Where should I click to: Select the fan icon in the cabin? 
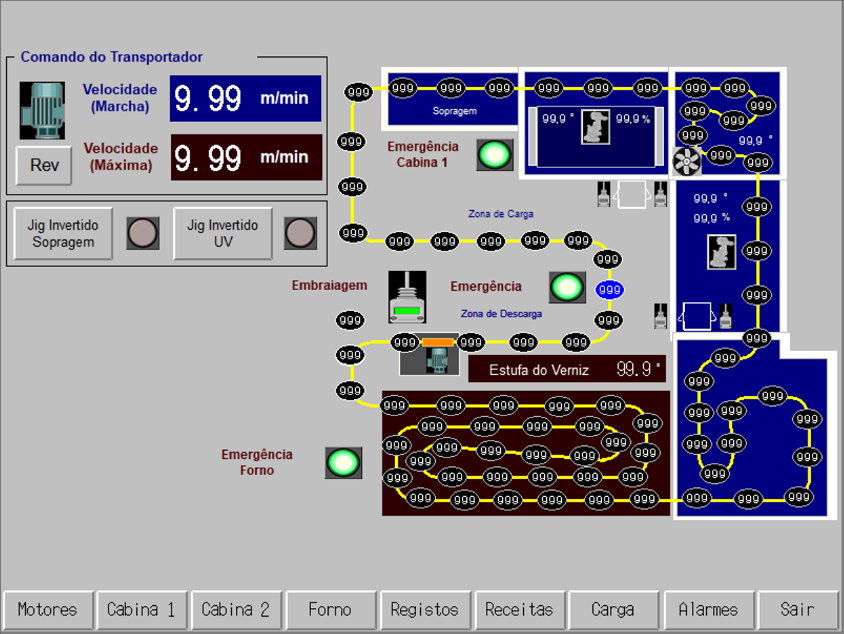point(688,162)
